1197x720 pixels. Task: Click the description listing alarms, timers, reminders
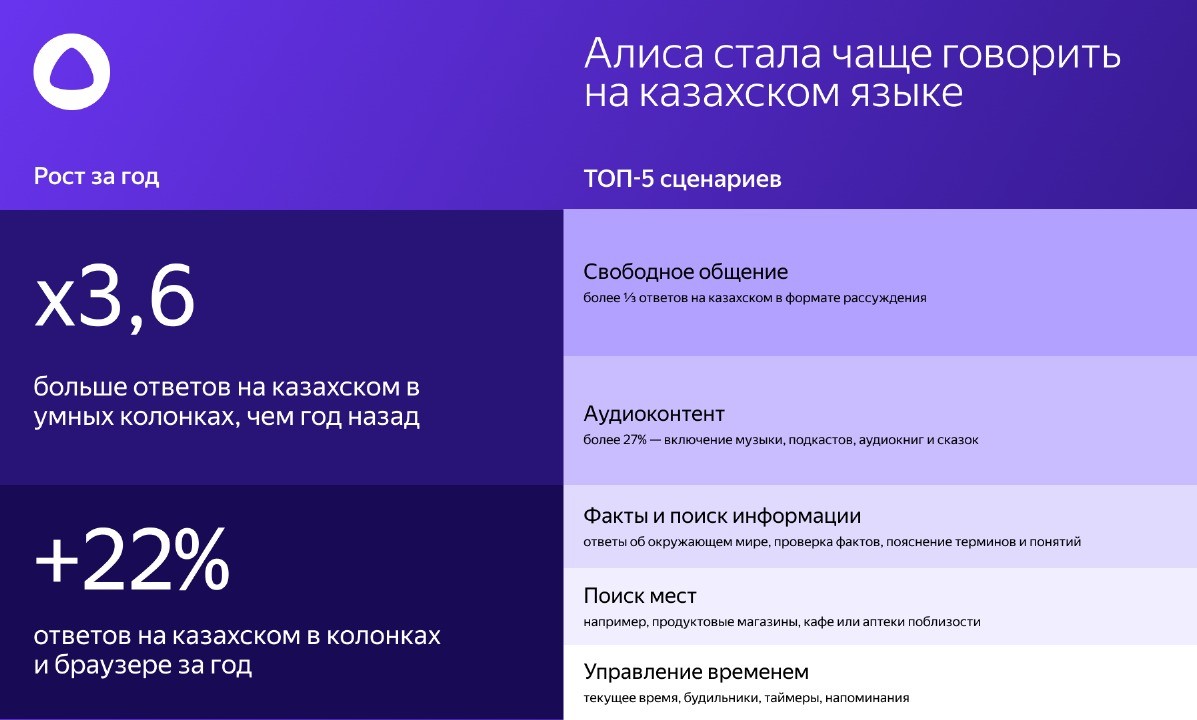pos(745,698)
